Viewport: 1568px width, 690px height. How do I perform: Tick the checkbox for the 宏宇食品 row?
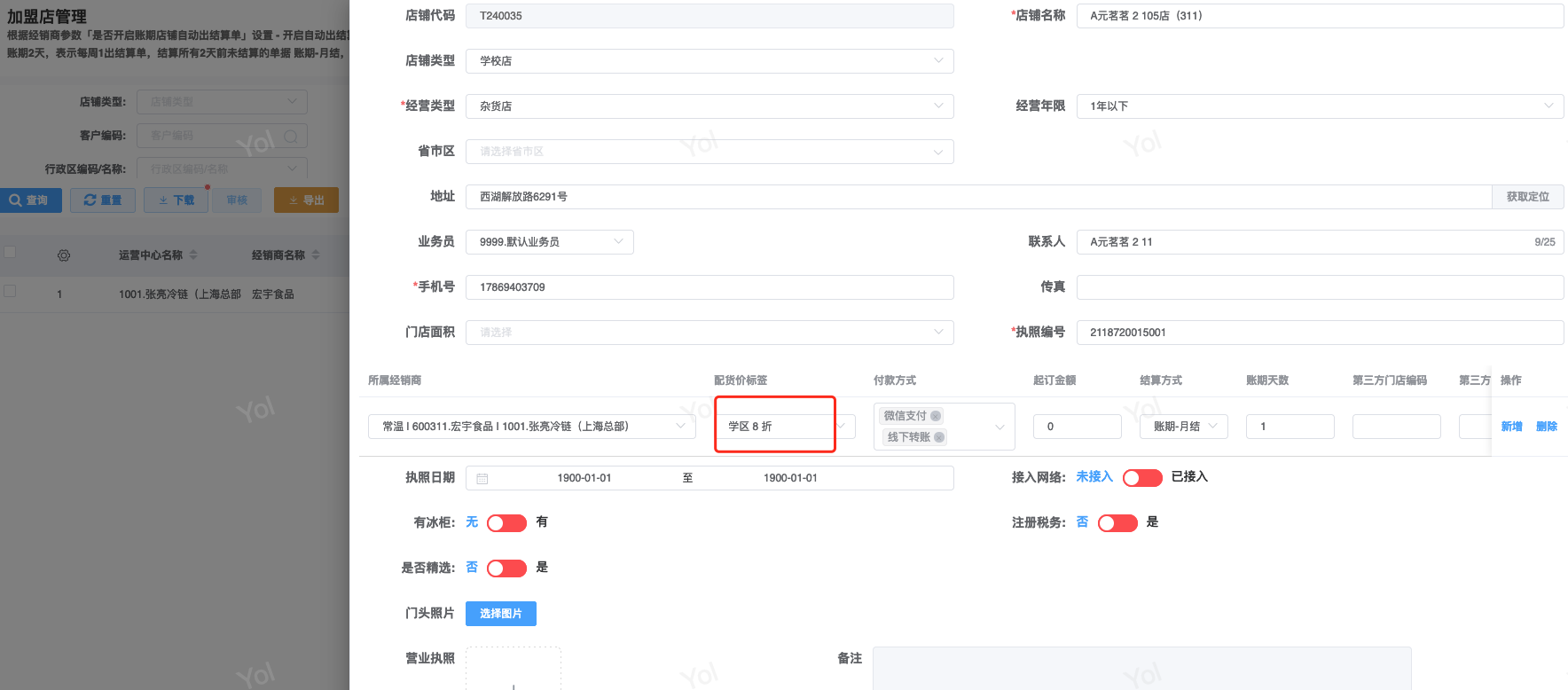(10, 291)
